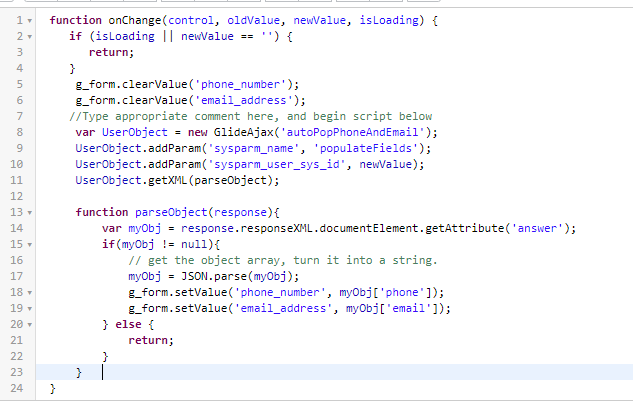
Task: Collapse the if myObj block at line 15
Action: 29,245
